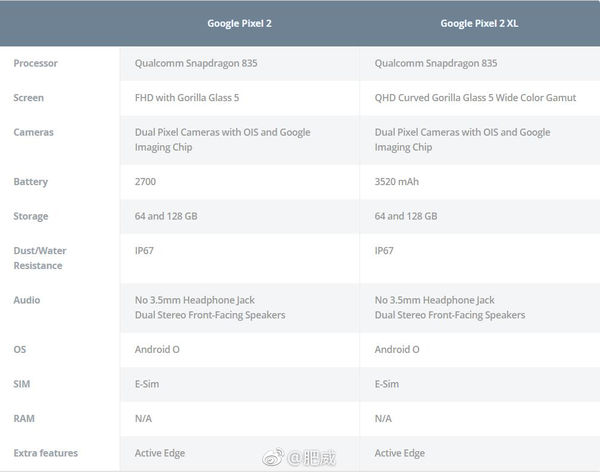Click the Audio row label

[x=27, y=300]
